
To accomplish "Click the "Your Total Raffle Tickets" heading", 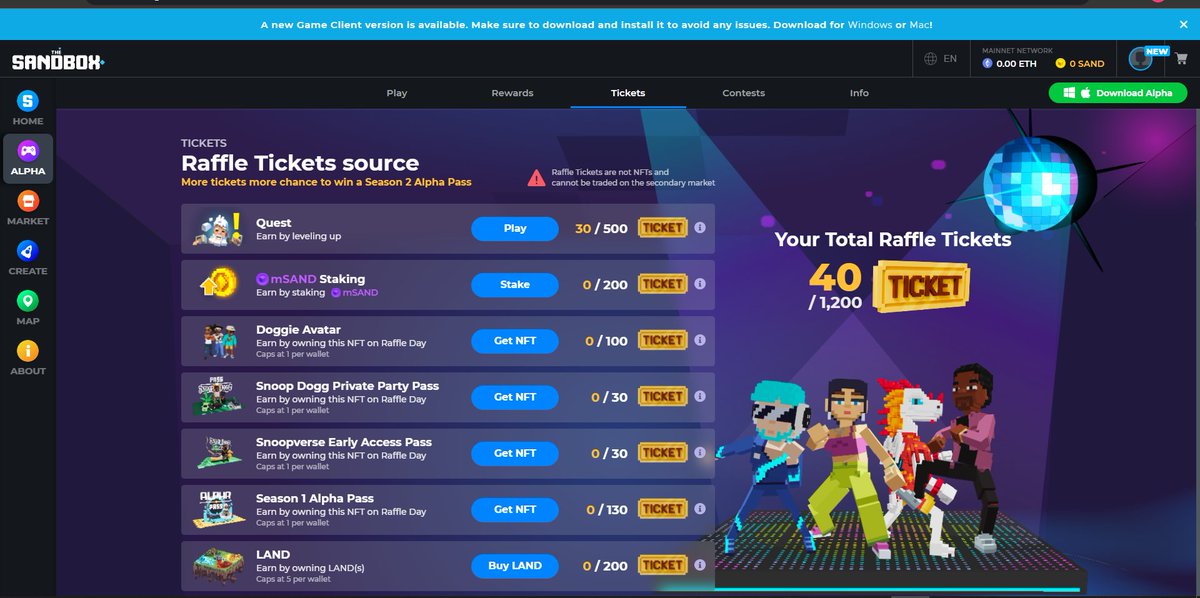I will [893, 239].
